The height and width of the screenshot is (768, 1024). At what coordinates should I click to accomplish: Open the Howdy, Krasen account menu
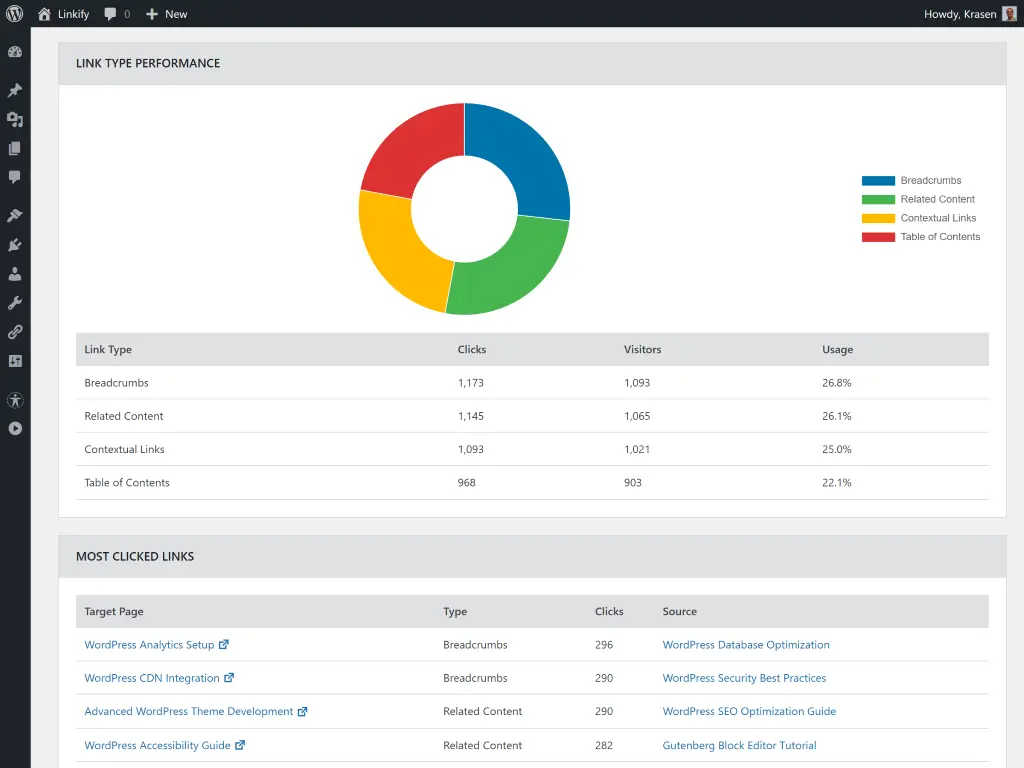(x=960, y=14)
